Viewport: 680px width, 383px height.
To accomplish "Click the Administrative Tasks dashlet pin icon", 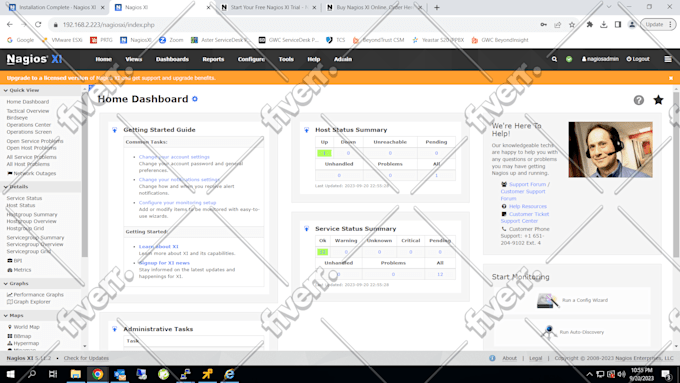I will 114,329.
